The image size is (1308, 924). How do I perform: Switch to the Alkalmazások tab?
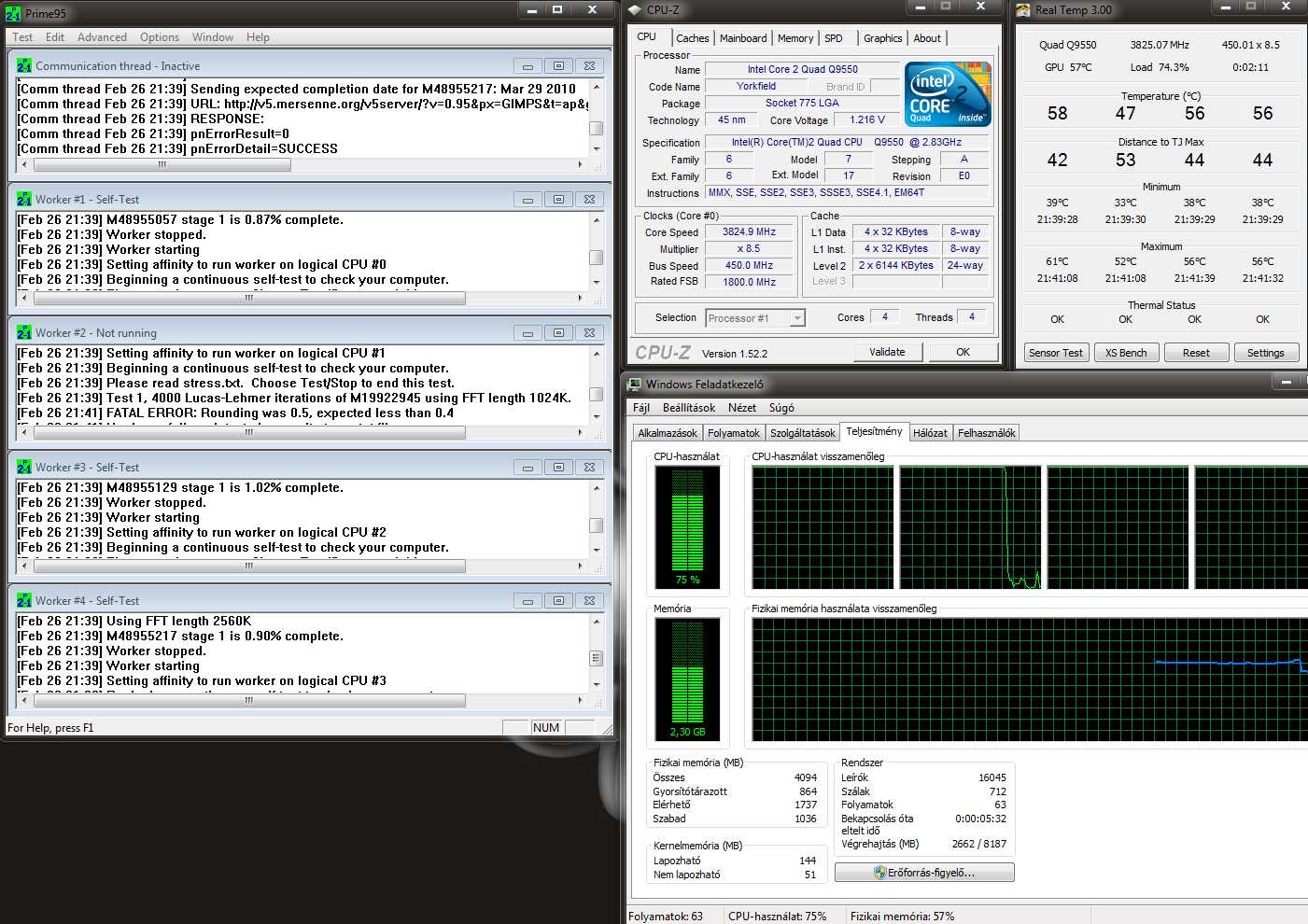point(668,433)
